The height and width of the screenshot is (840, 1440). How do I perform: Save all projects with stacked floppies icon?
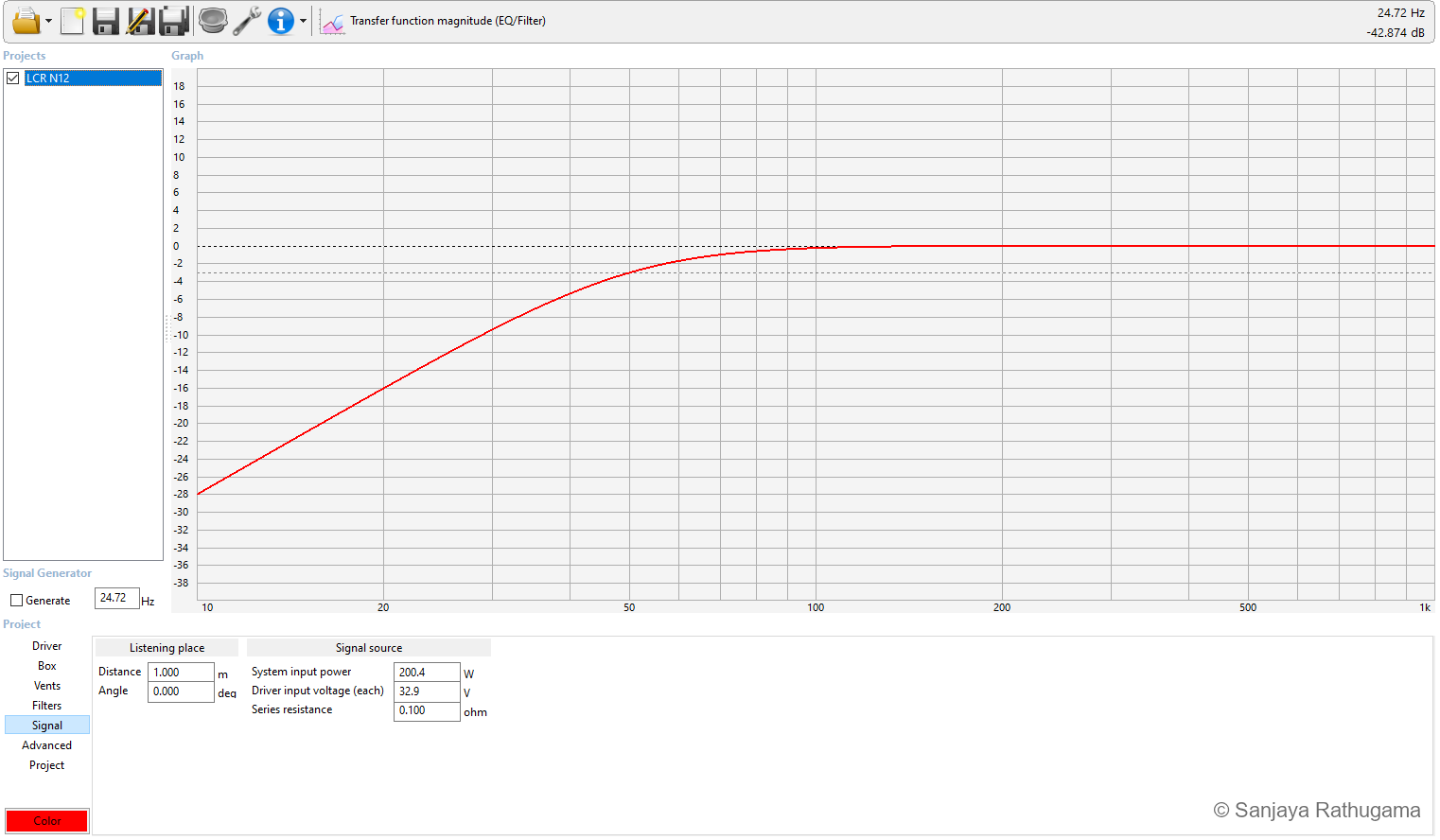[x=174, y=20]
